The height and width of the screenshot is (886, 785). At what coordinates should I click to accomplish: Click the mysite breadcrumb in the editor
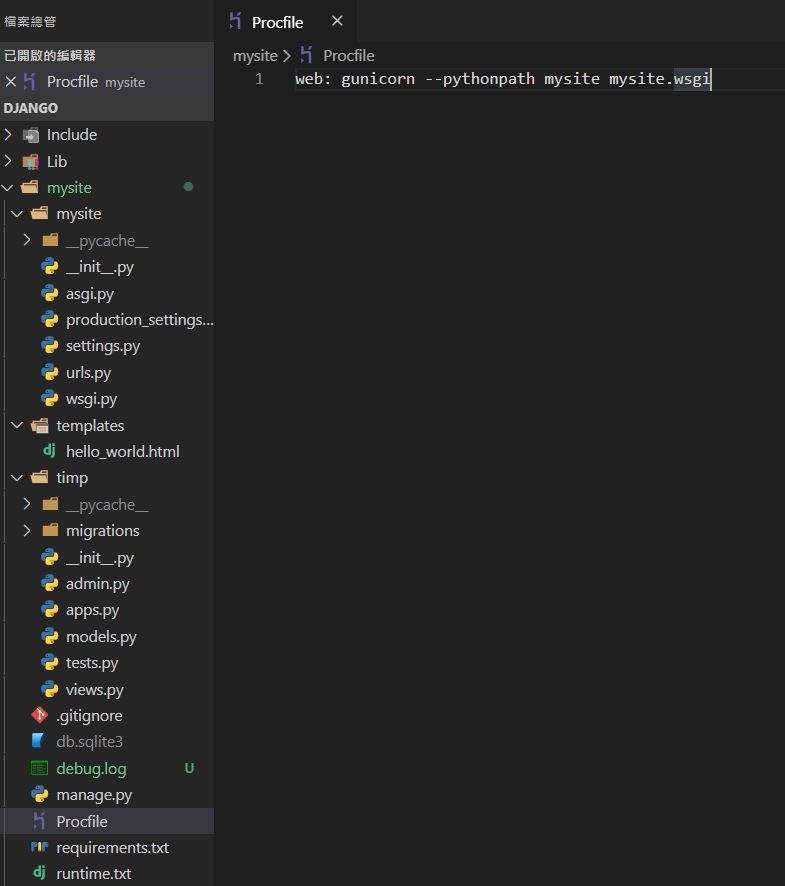coord(254,56)
